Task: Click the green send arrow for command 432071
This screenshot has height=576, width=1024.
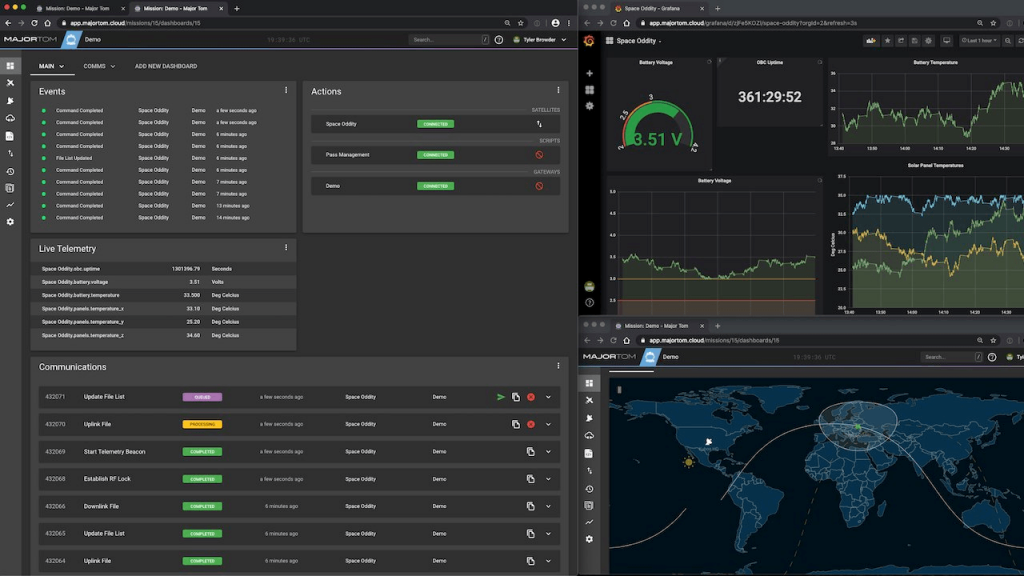Action: pos(501,397)
